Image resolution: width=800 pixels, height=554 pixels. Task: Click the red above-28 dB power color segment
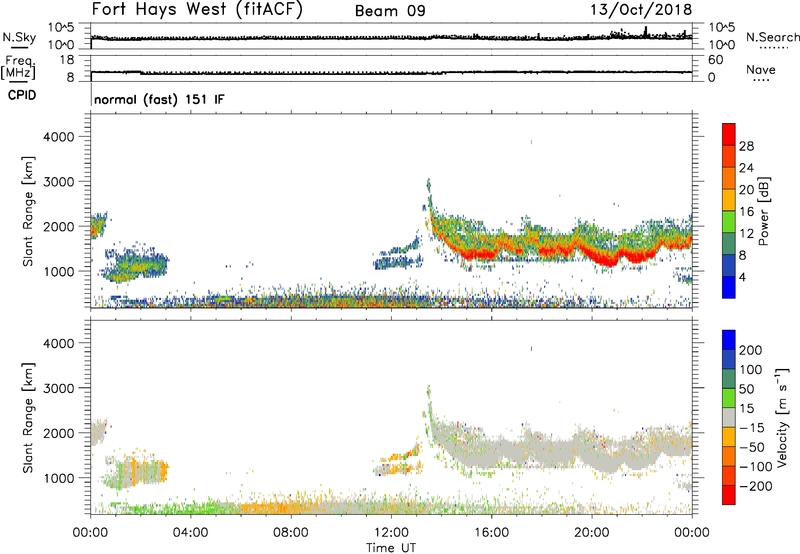click(729, 134)
